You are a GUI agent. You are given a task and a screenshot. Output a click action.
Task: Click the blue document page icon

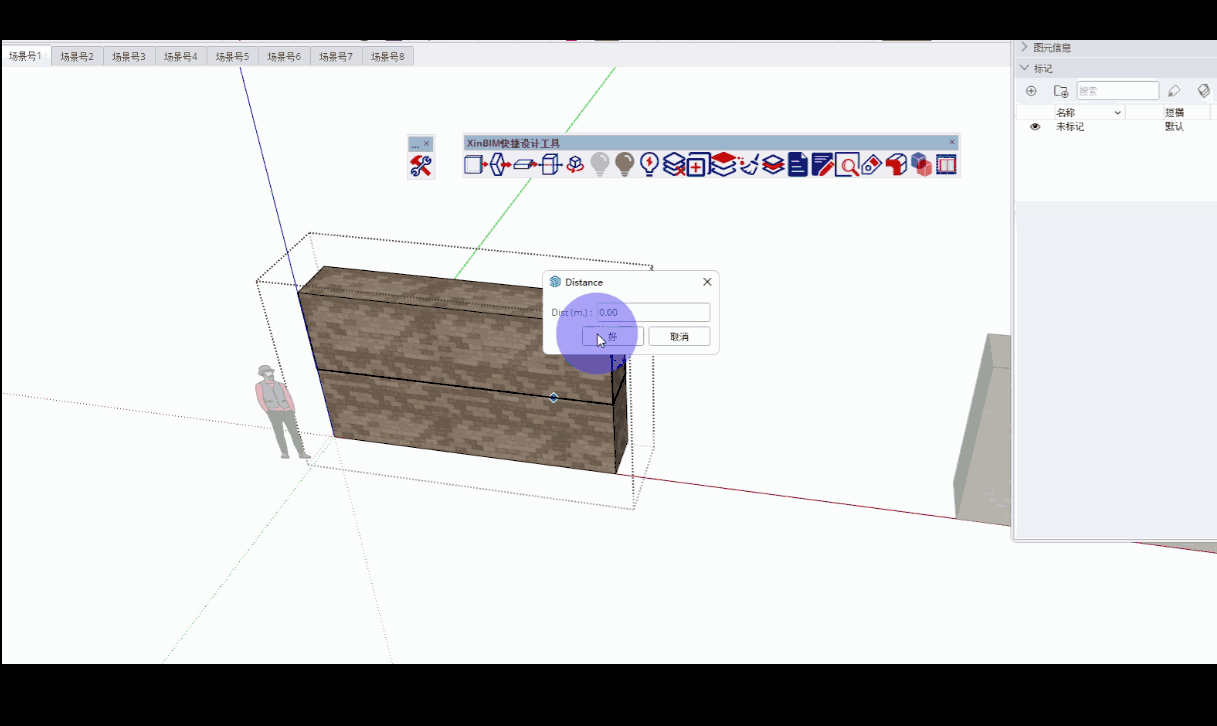click(797, 165)
